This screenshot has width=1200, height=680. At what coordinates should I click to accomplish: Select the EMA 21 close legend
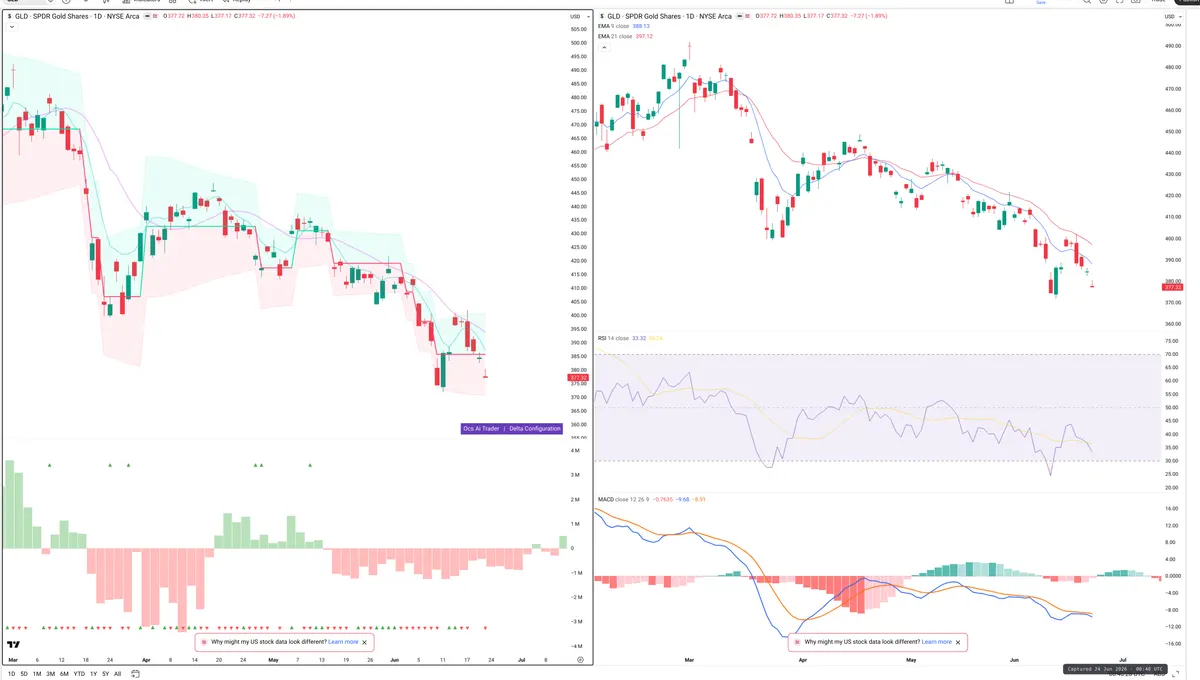coord(615,36)
